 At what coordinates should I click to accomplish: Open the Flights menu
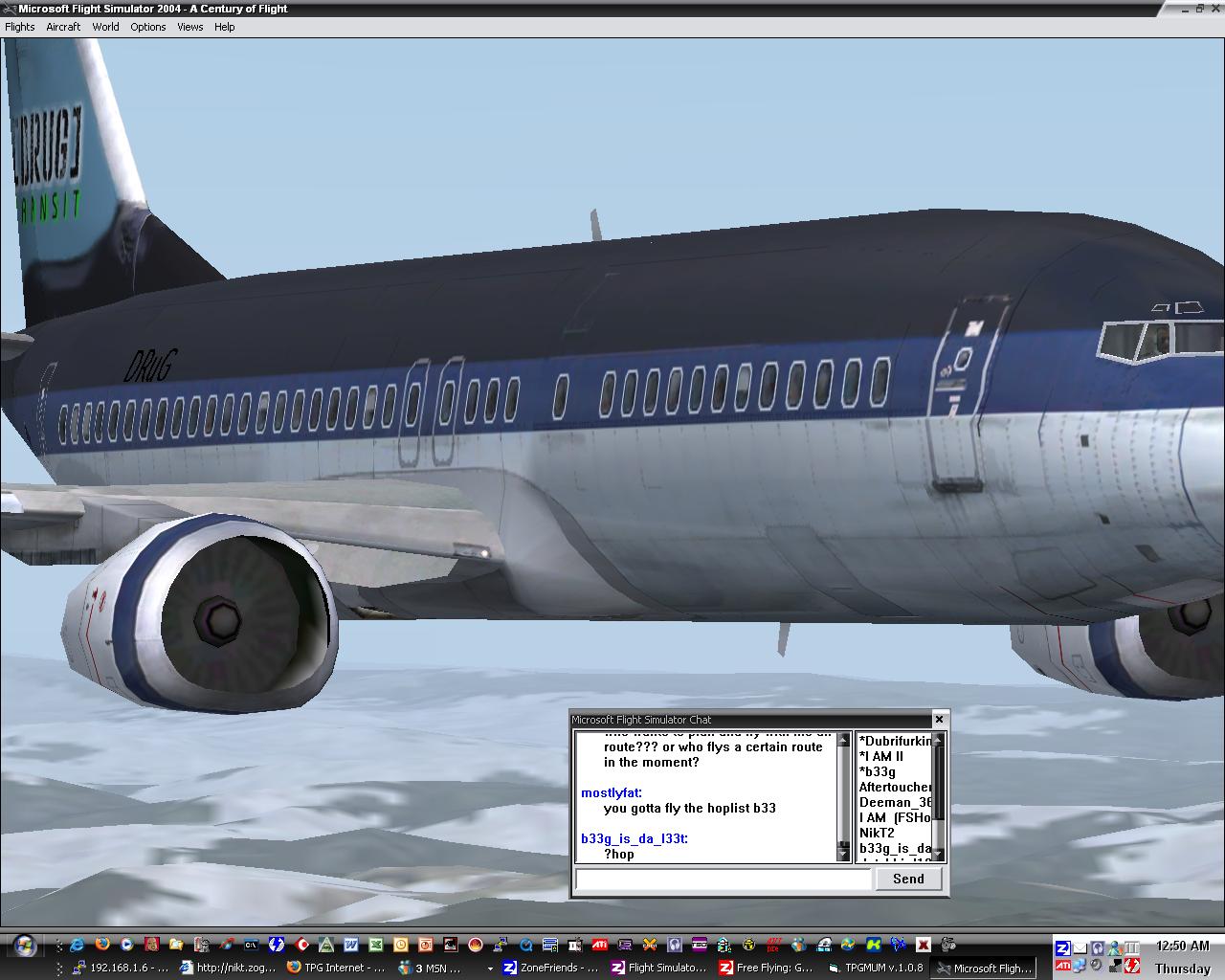click(x=20, y=27)
